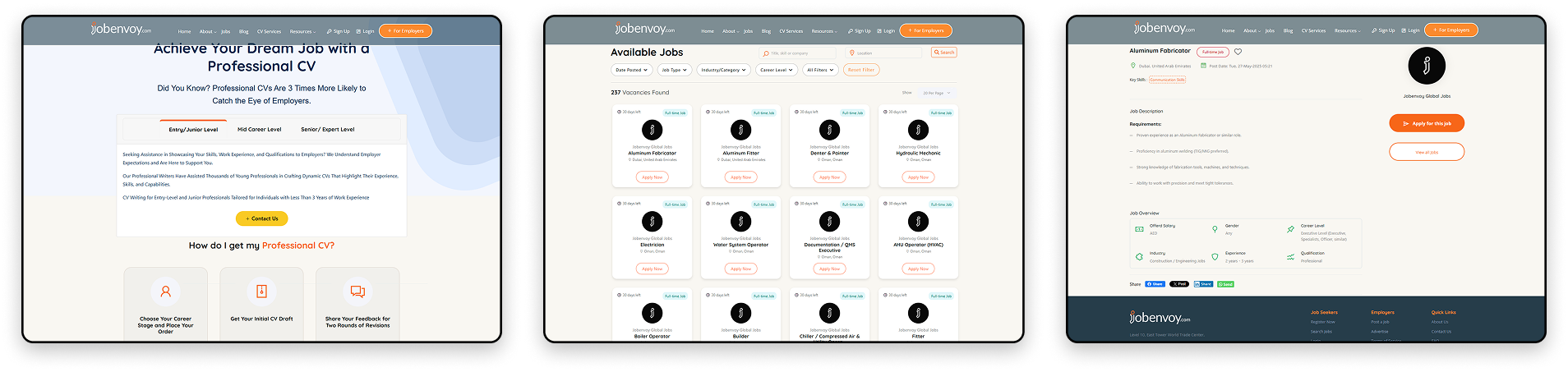Screen dimensions: 1568x372
Task: Click the document icon above Get Your Initial CV Draft
Action: click(261, 292)
